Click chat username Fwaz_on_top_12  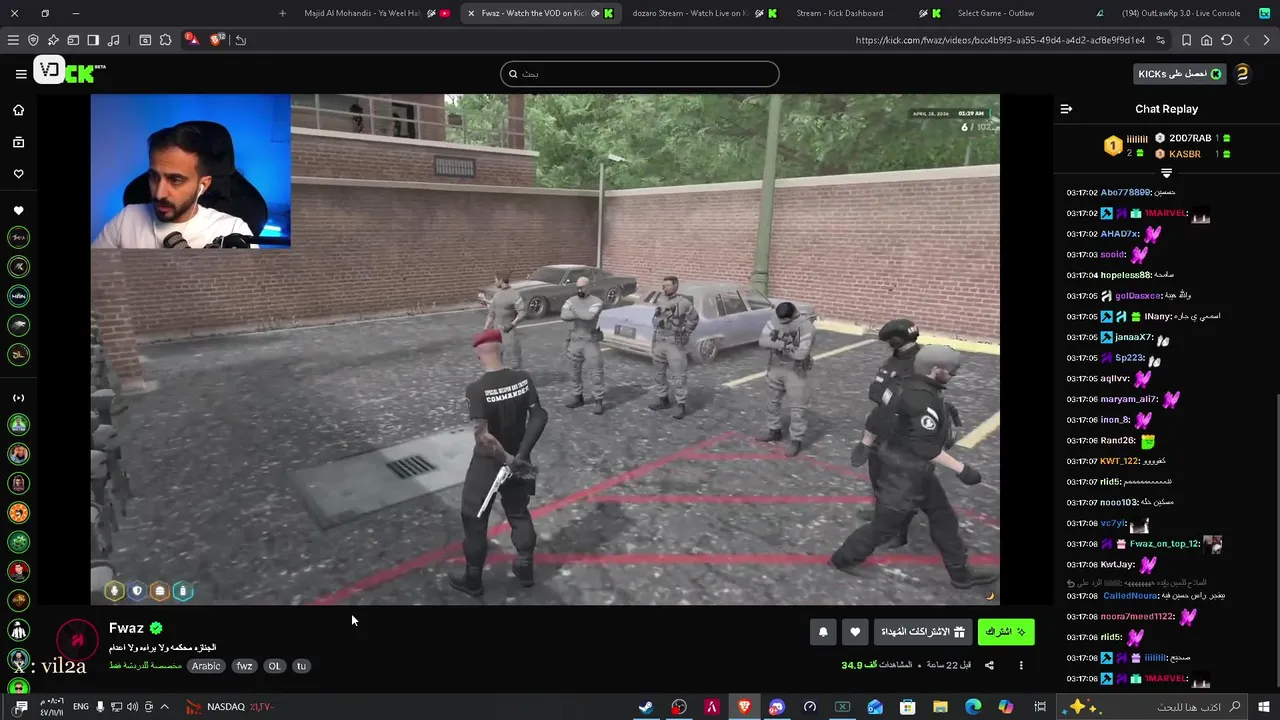(1164, 544)
